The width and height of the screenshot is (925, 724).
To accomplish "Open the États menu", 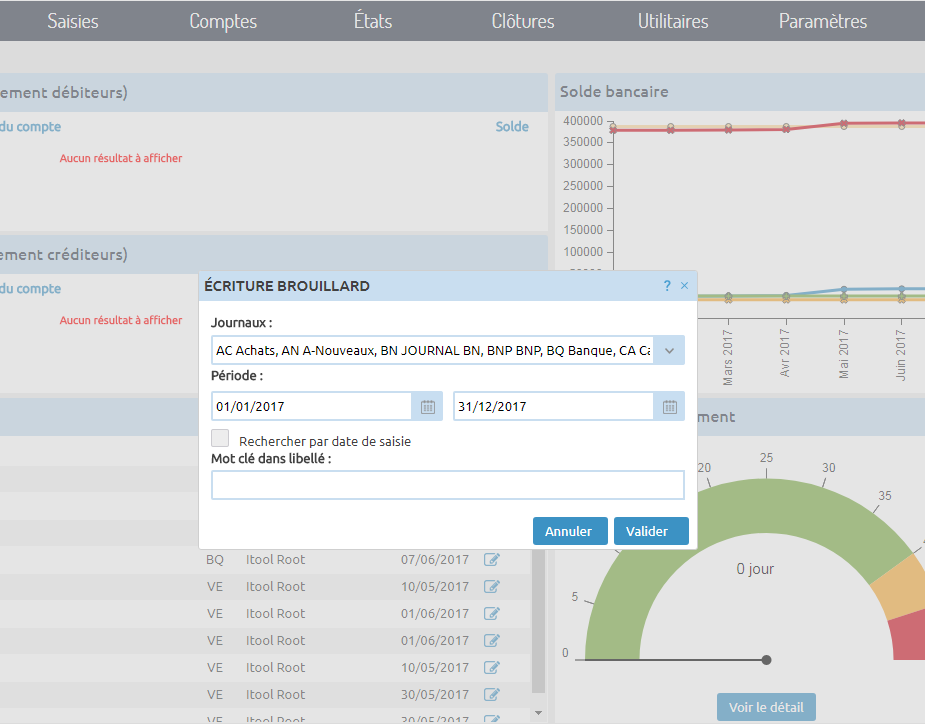I will pos(373,21).
